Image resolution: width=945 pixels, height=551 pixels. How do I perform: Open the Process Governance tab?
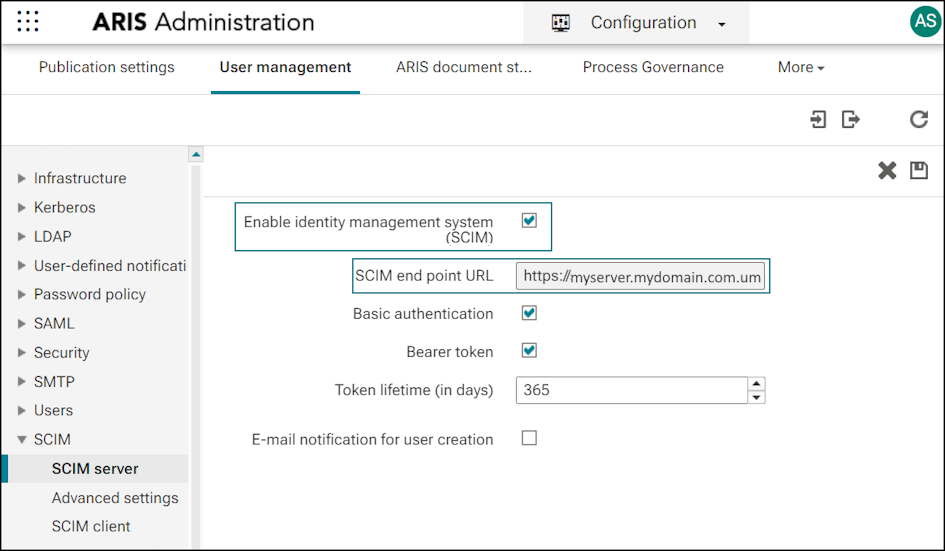[x=653, y=67]
